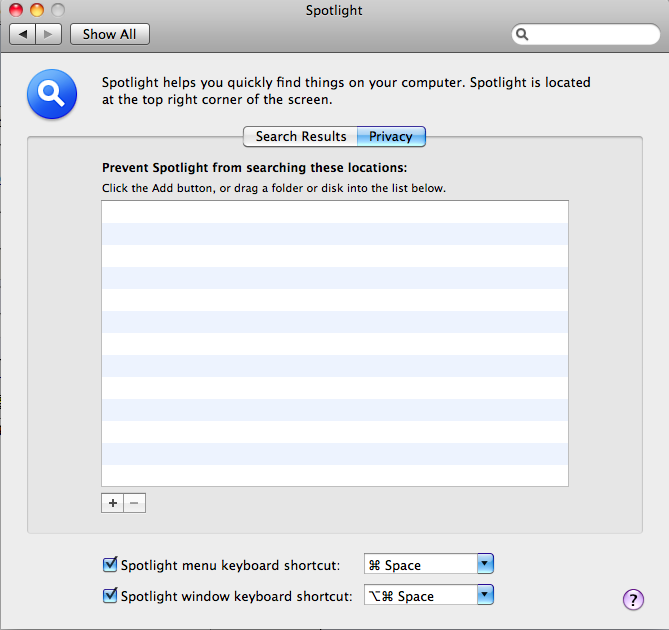The image size is (669, 630).
Task: Open the purple help question mark
Action: (x=633, y=599)
